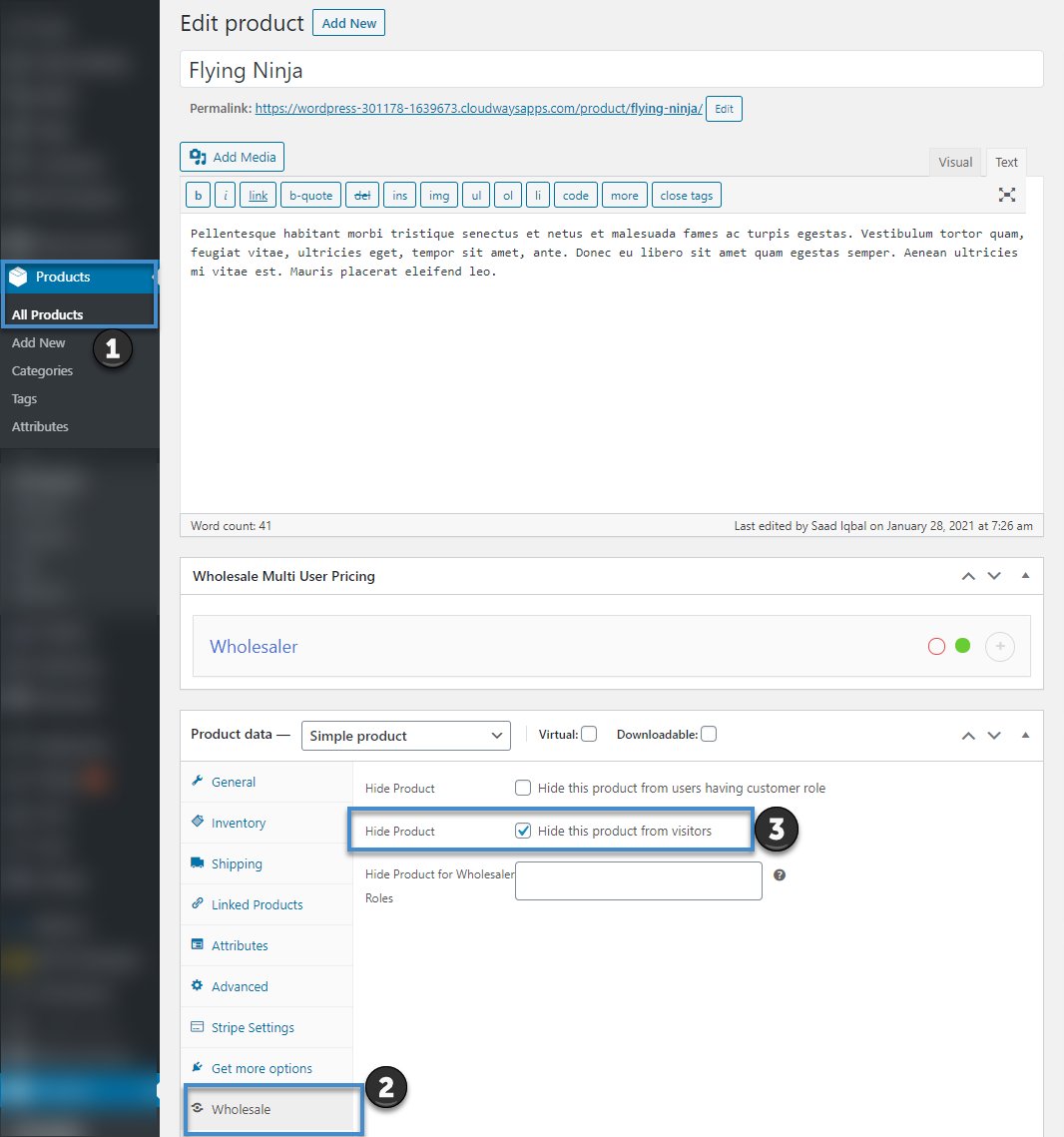
Task: Click the li quicktag button
Action: 538,195
